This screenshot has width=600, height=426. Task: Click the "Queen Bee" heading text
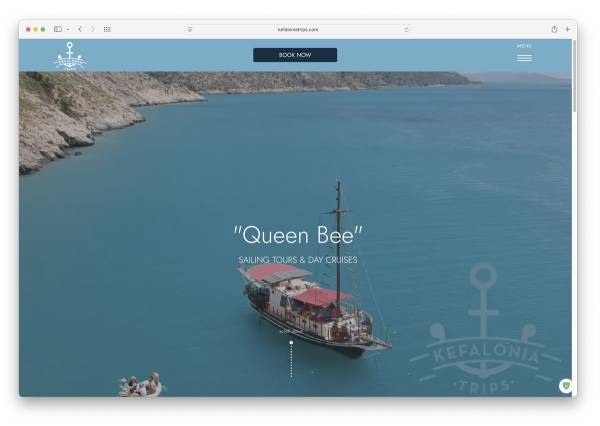(297, 235)
